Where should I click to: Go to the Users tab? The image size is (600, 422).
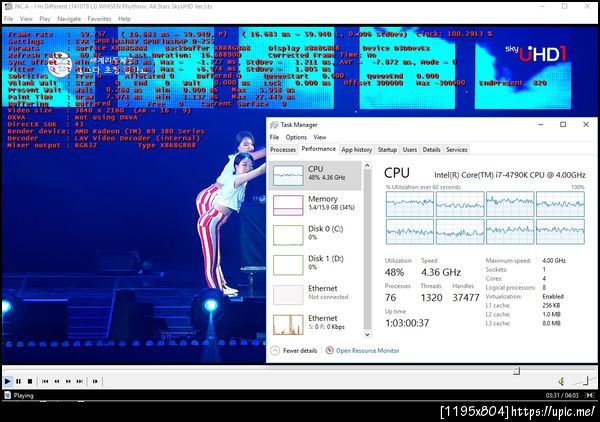tap(409, 150)
